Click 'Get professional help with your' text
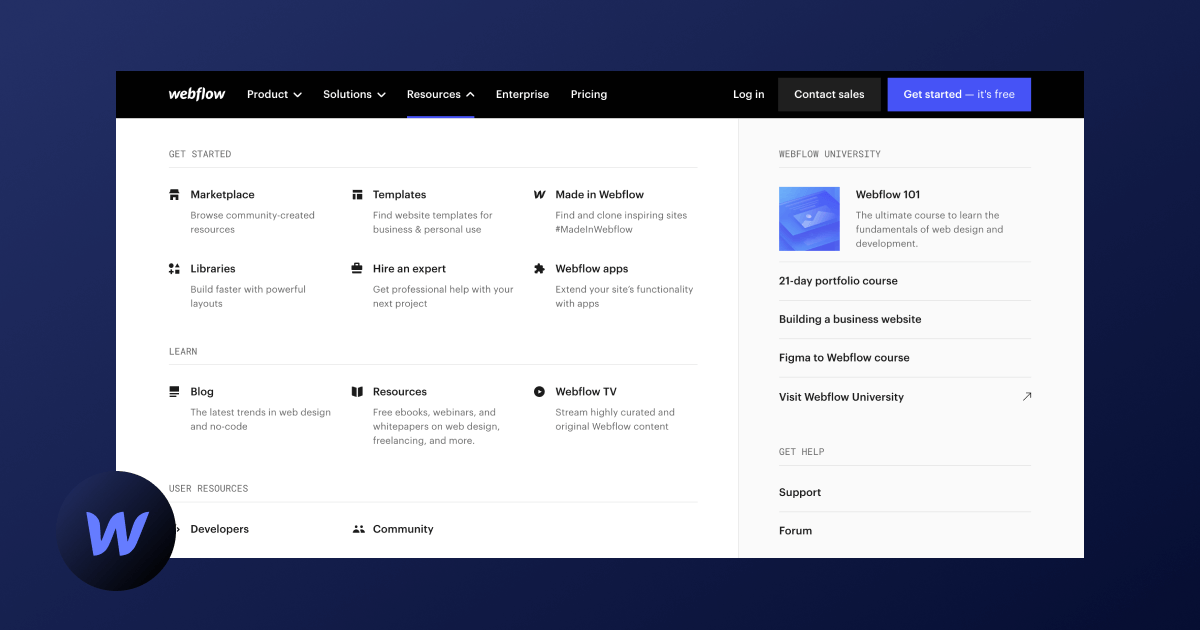Viewport: 1200px width, 630px height. tap(443, 296)
